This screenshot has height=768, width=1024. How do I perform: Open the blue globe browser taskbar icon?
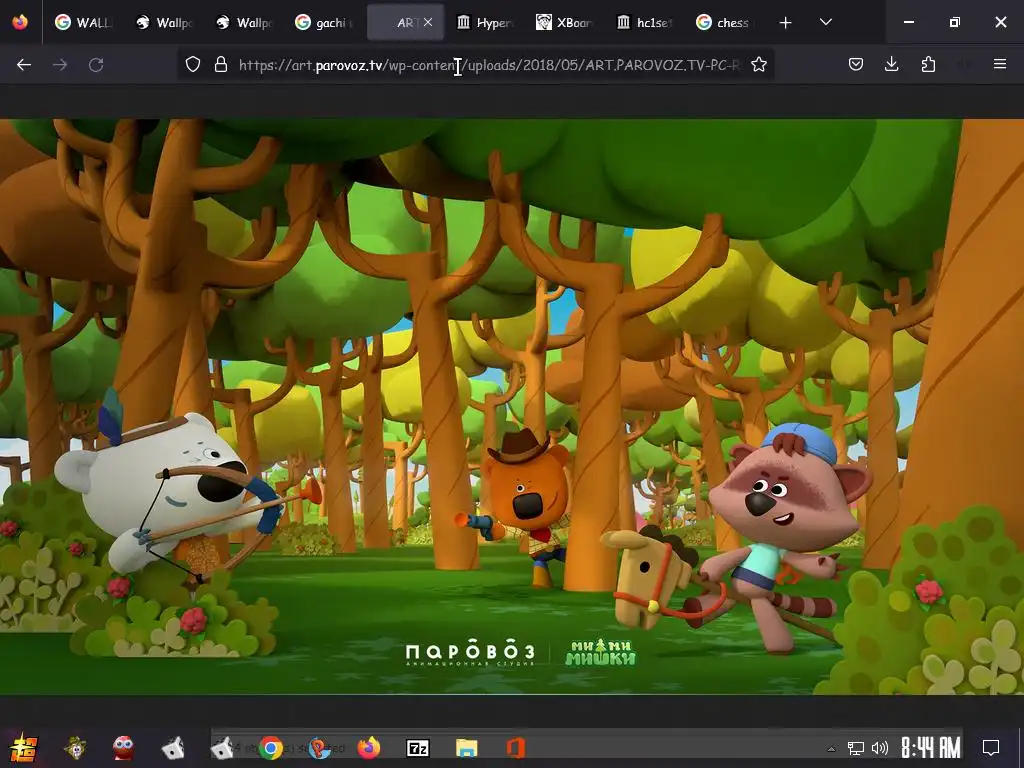[319, 748]
